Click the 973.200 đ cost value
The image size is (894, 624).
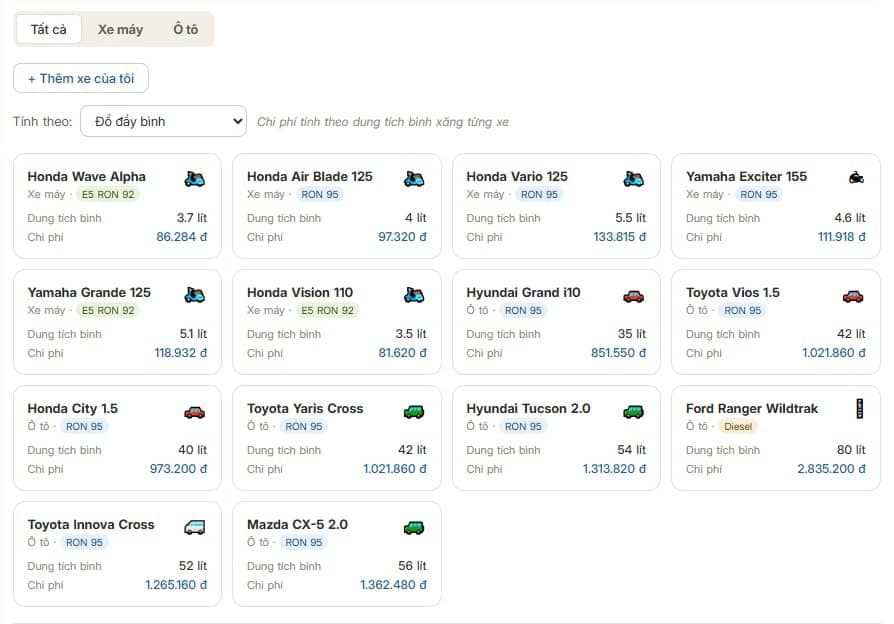178,468
